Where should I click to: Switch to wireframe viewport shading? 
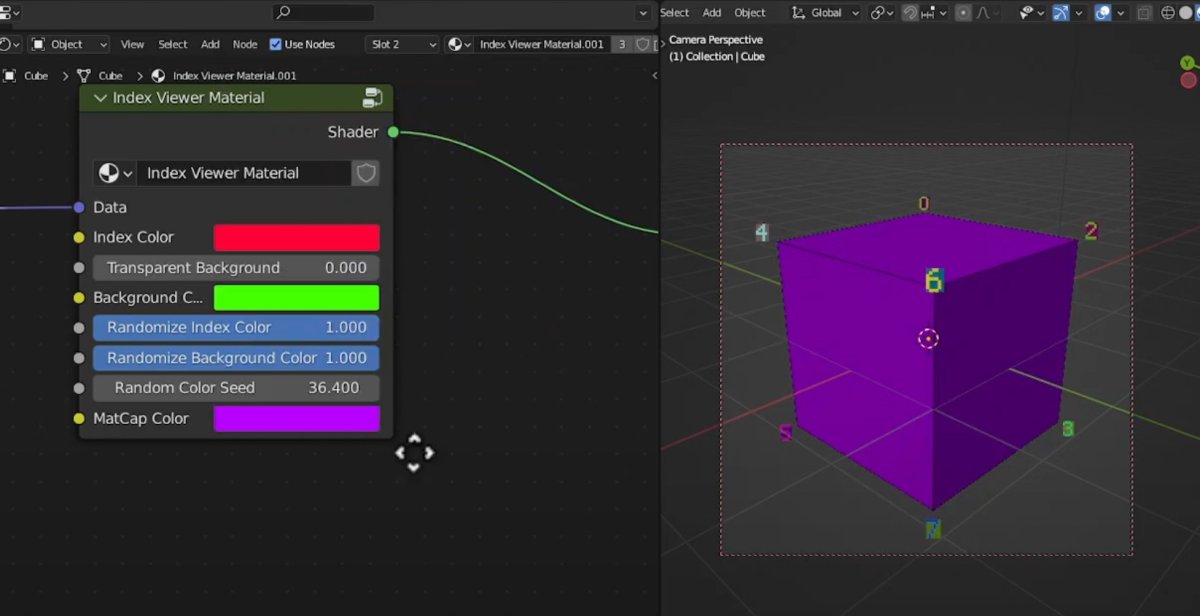1167,13
